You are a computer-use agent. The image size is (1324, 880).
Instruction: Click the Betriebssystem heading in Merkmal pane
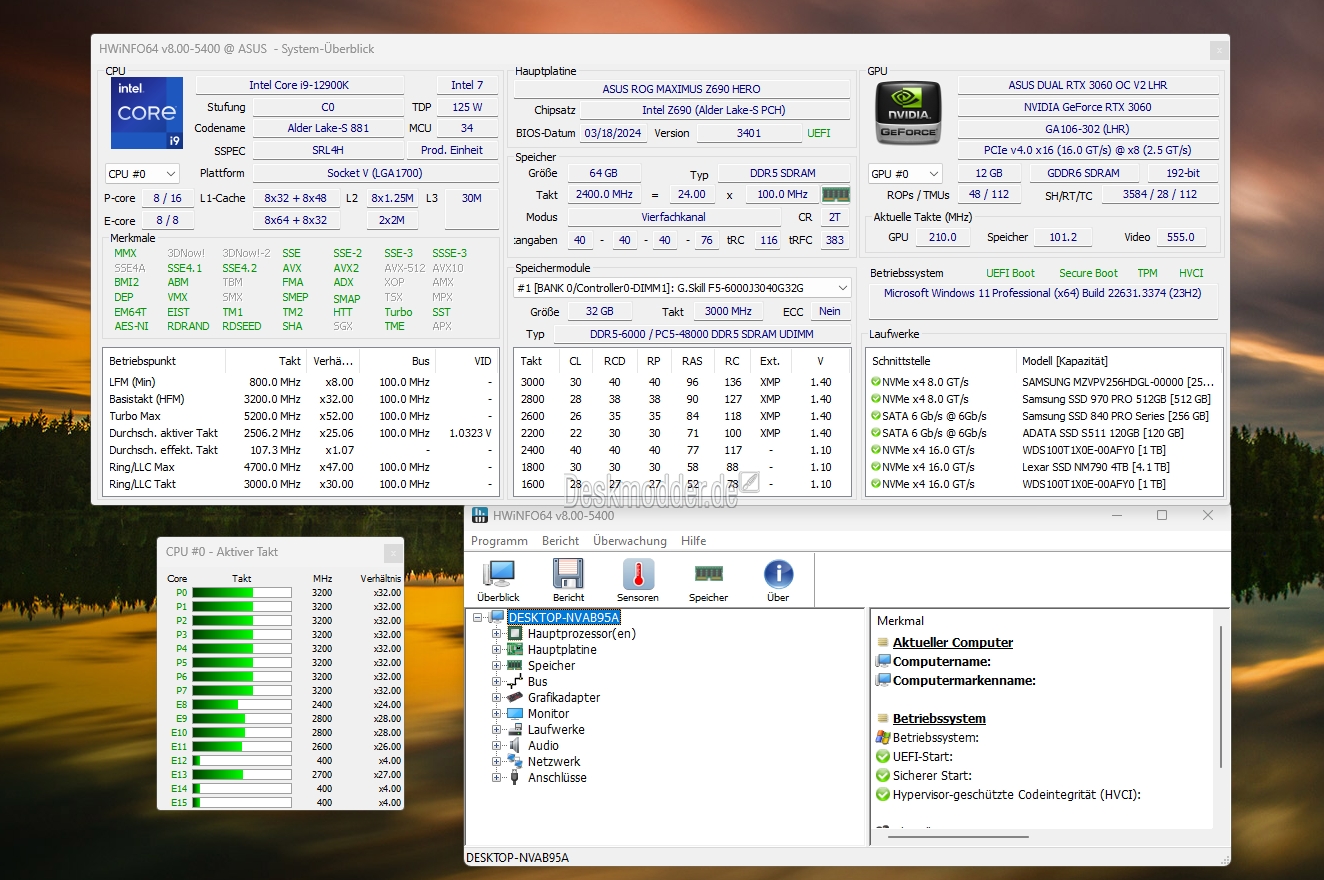pos(939,719)
